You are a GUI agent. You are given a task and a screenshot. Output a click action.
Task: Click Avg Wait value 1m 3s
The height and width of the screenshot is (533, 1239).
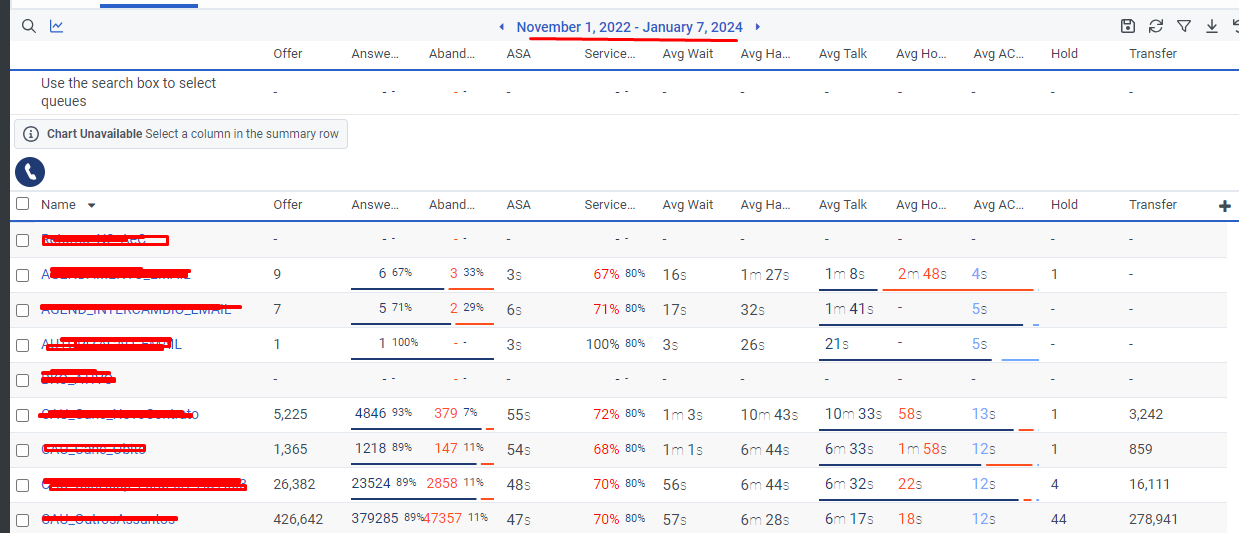click(x=683, y=414)
